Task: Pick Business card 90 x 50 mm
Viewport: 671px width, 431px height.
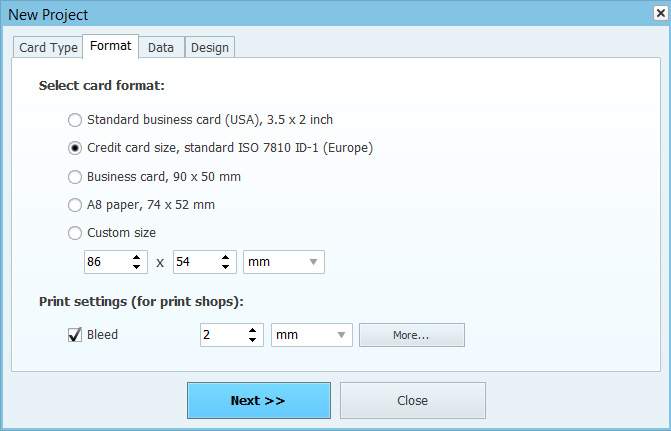Action: (154, 177)
